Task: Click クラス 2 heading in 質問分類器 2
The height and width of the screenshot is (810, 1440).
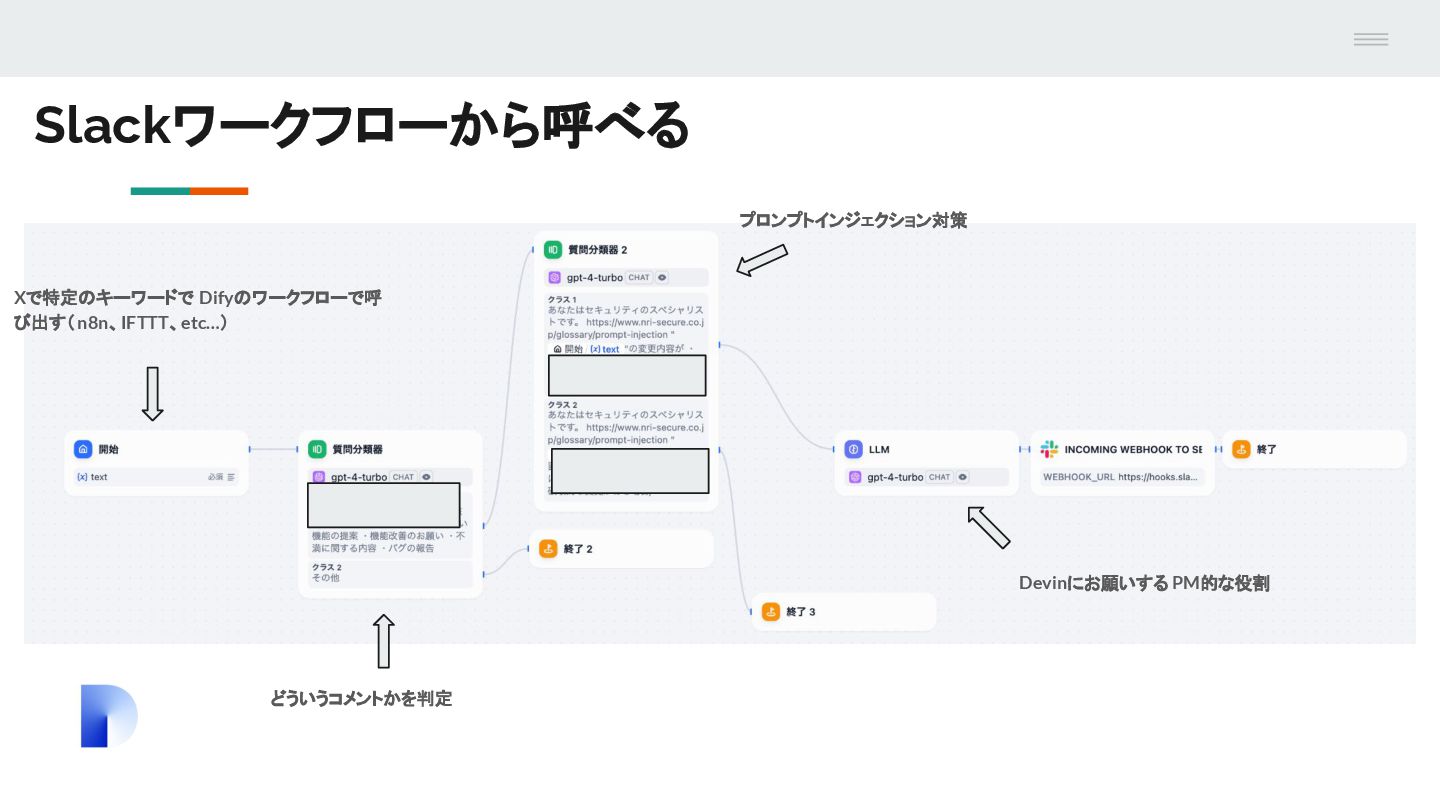Action: point(562,404)
